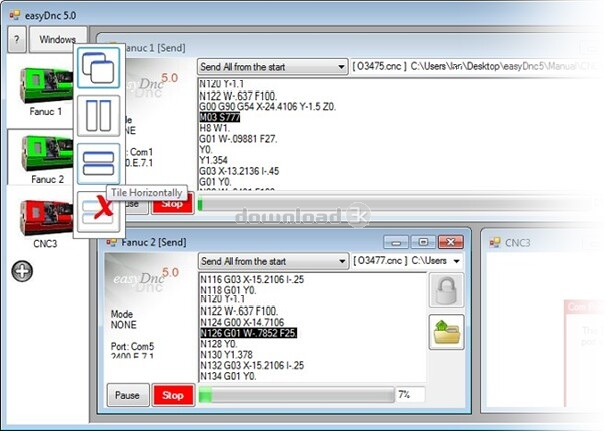The height and width of the screenshot is (431, 607).
Task: Select line N124 G00 X-14.7106
Action: click(x=242, y=322)
